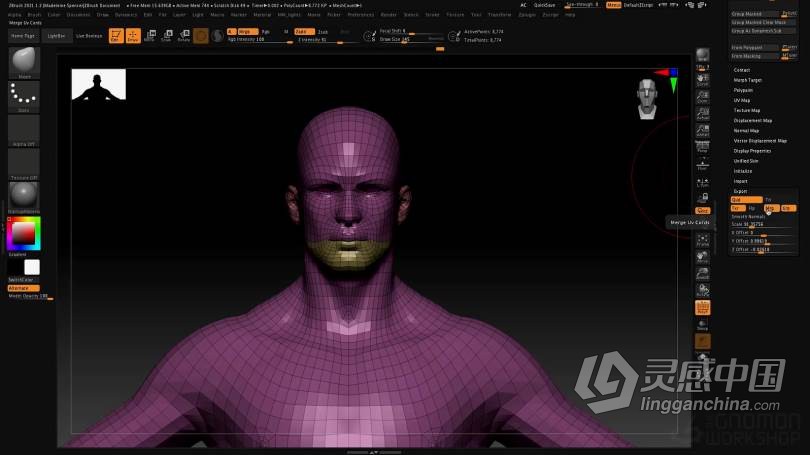Toggle the Alternate color button
The image size is (810, 455).
coord(24,288)
